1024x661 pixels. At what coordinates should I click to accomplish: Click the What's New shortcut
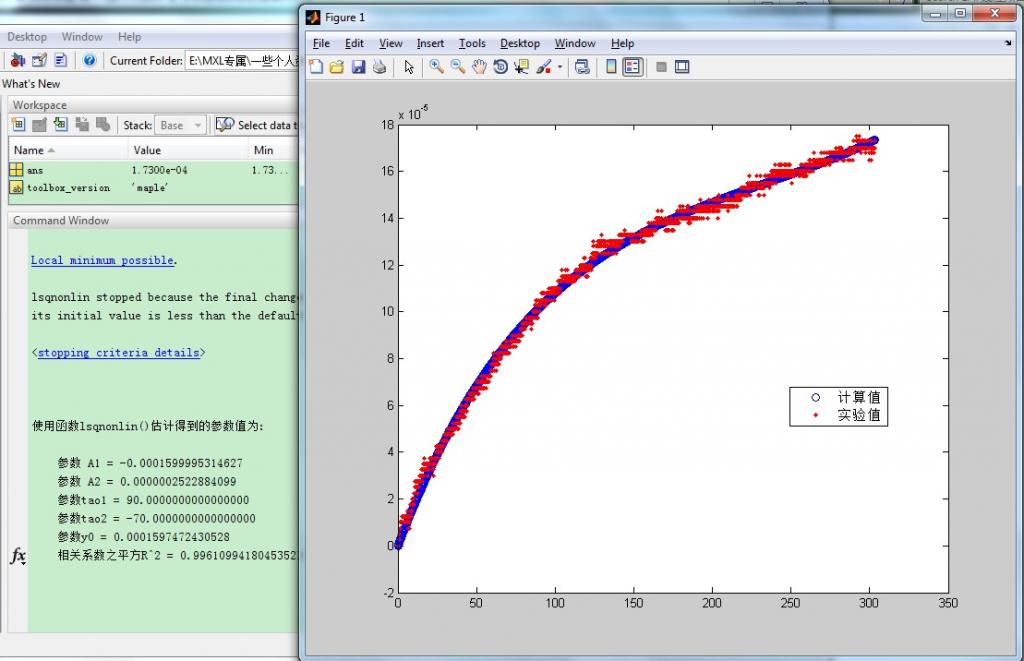coord(31,84)
